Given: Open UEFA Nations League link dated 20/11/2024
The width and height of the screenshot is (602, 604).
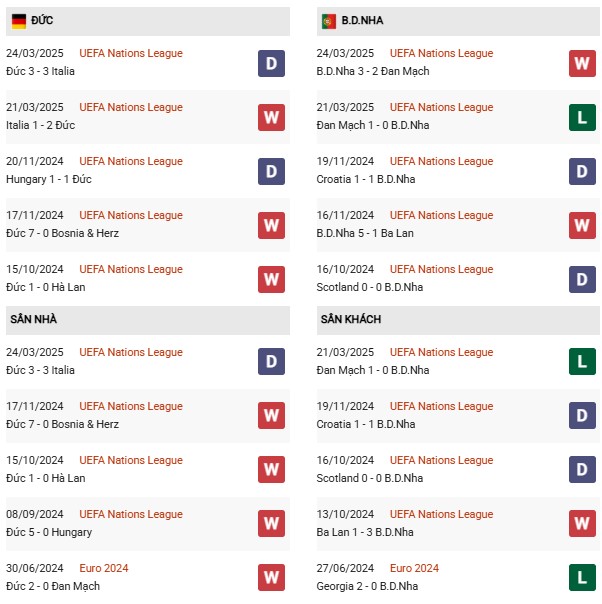Looking at the screenshot, I should pos(131,161).
